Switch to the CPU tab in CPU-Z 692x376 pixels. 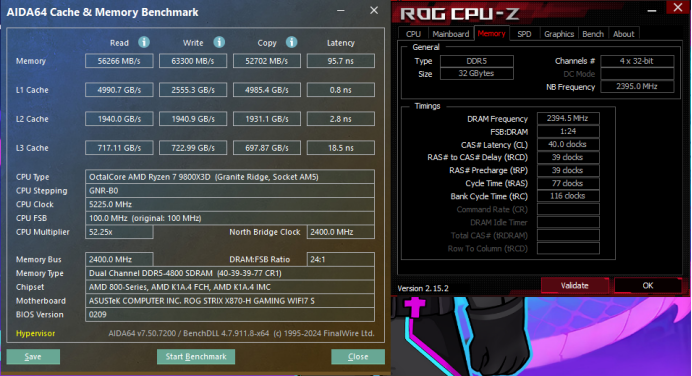click(x=413, y=34)
